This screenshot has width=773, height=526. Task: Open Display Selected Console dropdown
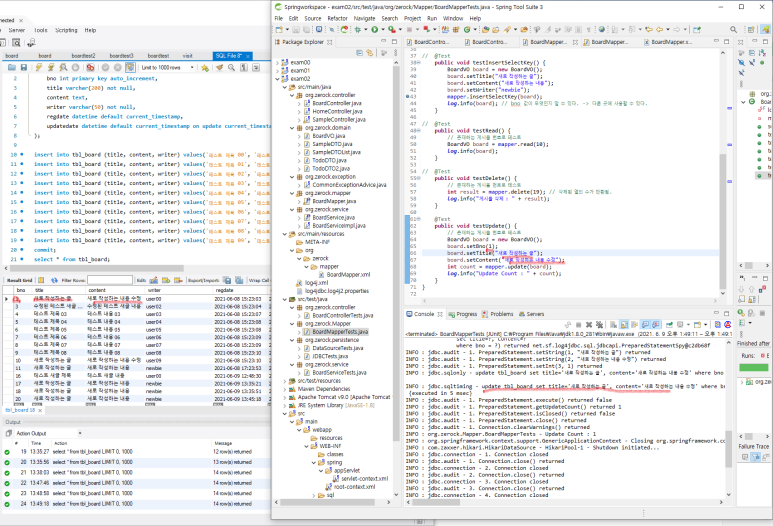click(689, 325)
